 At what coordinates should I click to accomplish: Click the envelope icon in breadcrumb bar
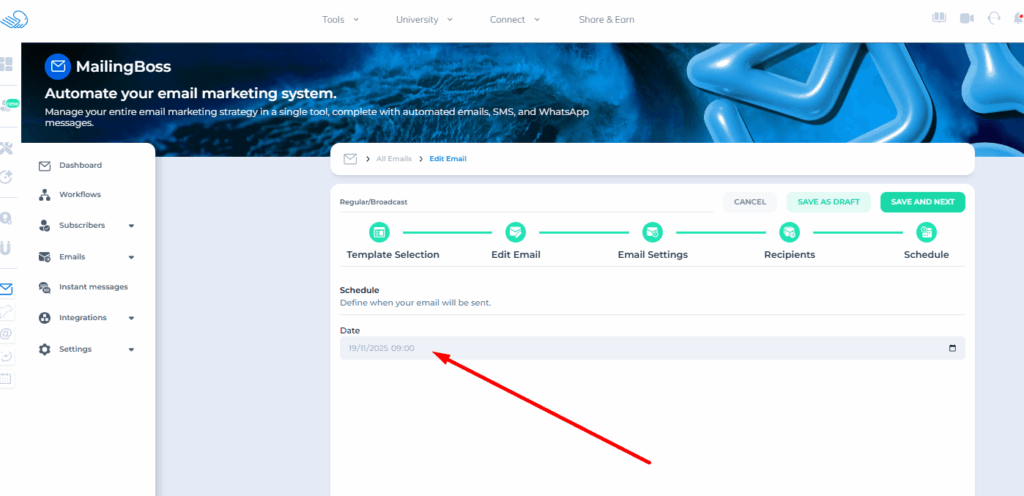pos(350,158)
